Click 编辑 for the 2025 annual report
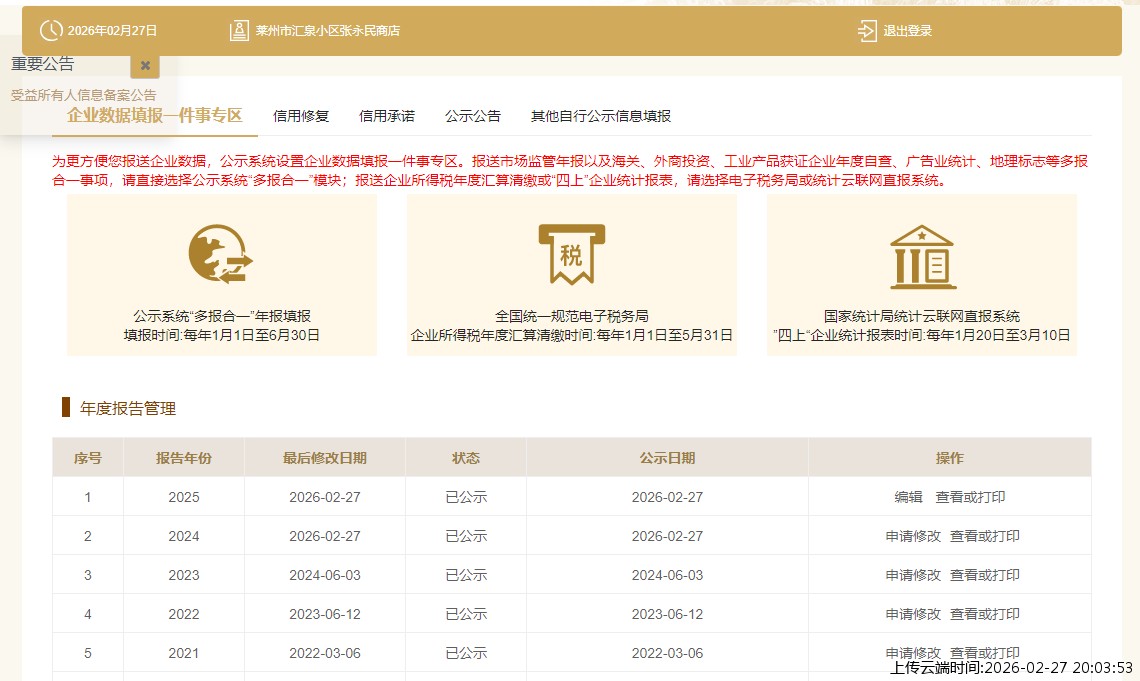The width and height of the screenshot is (1140, 681). click(x=908, y=497)
